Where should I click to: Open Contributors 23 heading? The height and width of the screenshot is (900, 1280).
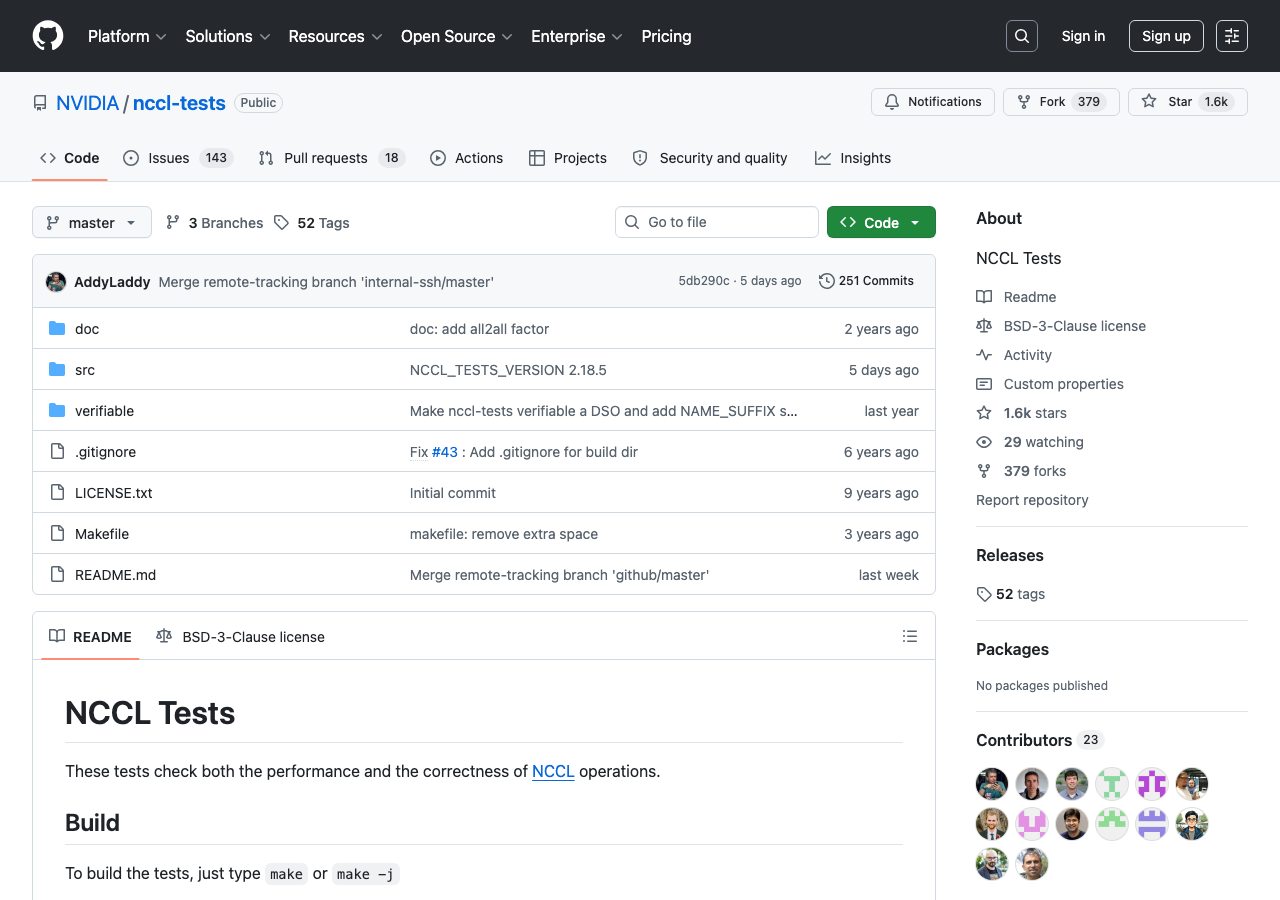[1039, 740]
